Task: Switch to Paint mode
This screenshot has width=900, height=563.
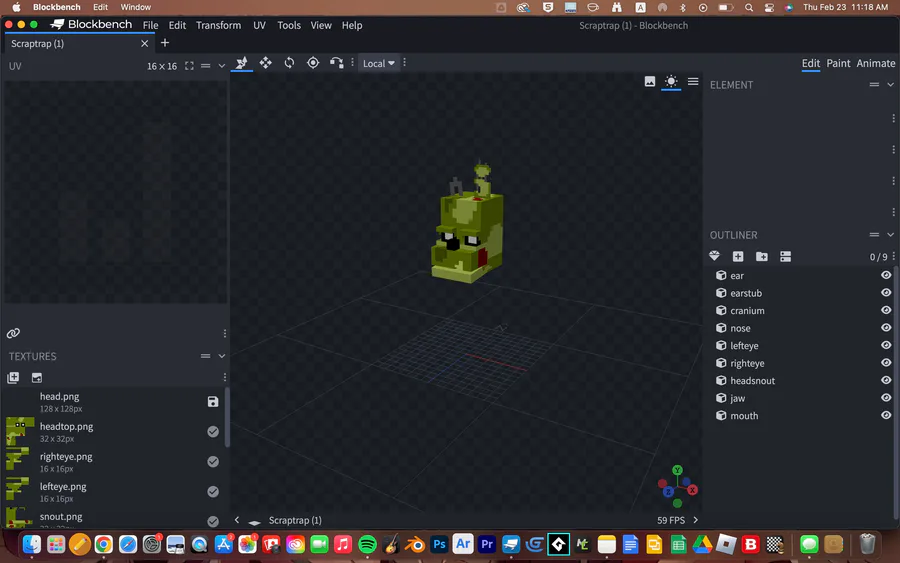Action: (838, 63)
